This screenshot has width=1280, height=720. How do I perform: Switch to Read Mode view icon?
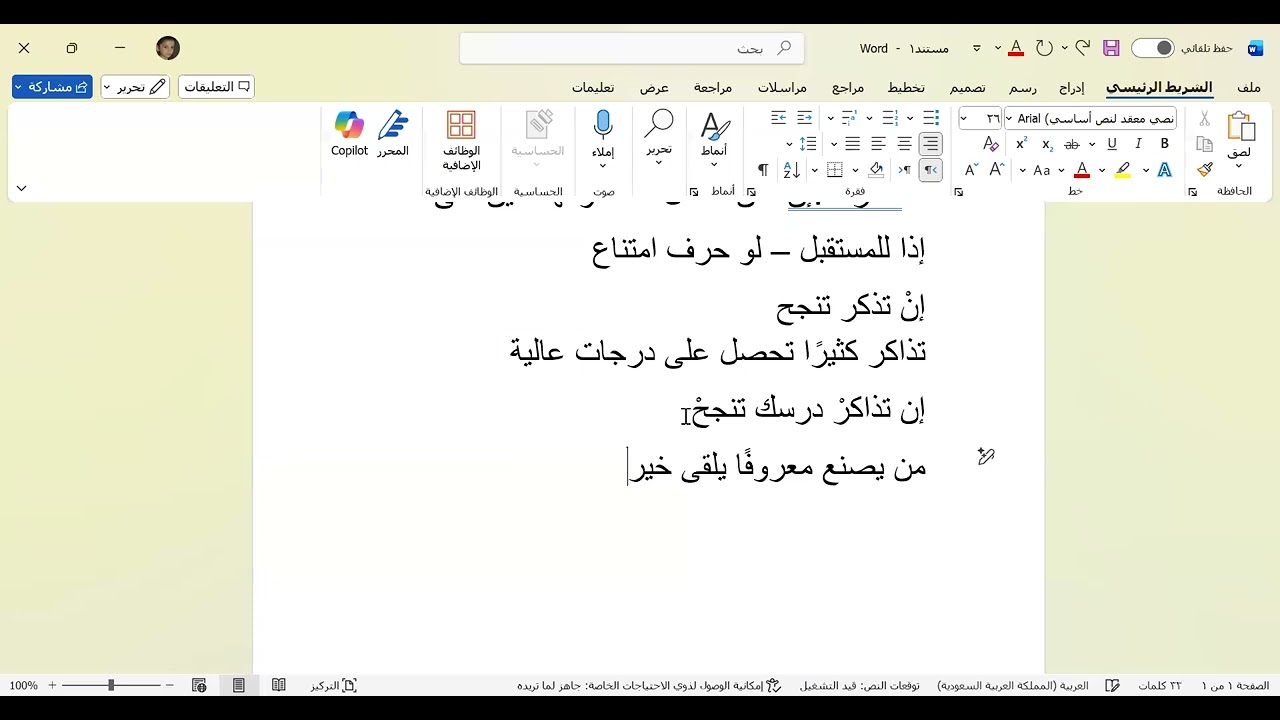point(279,685)
